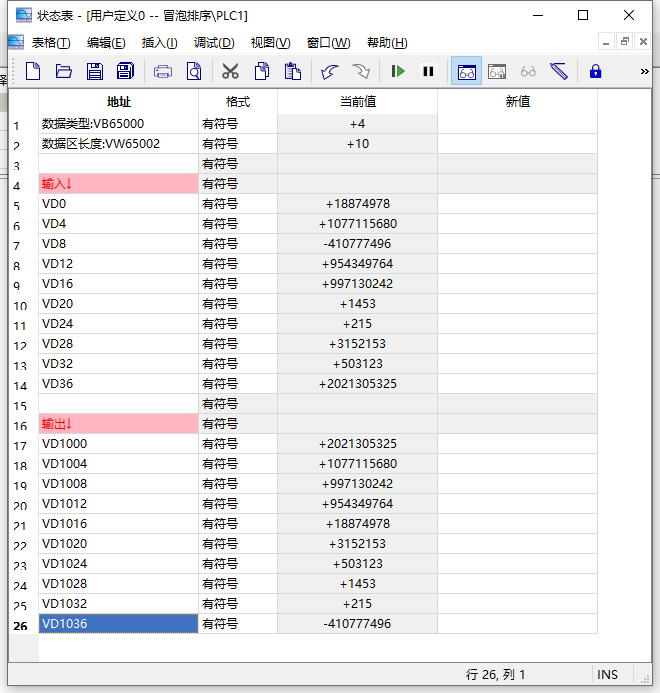Select the VD0 address cell

(x=118, y=204)
